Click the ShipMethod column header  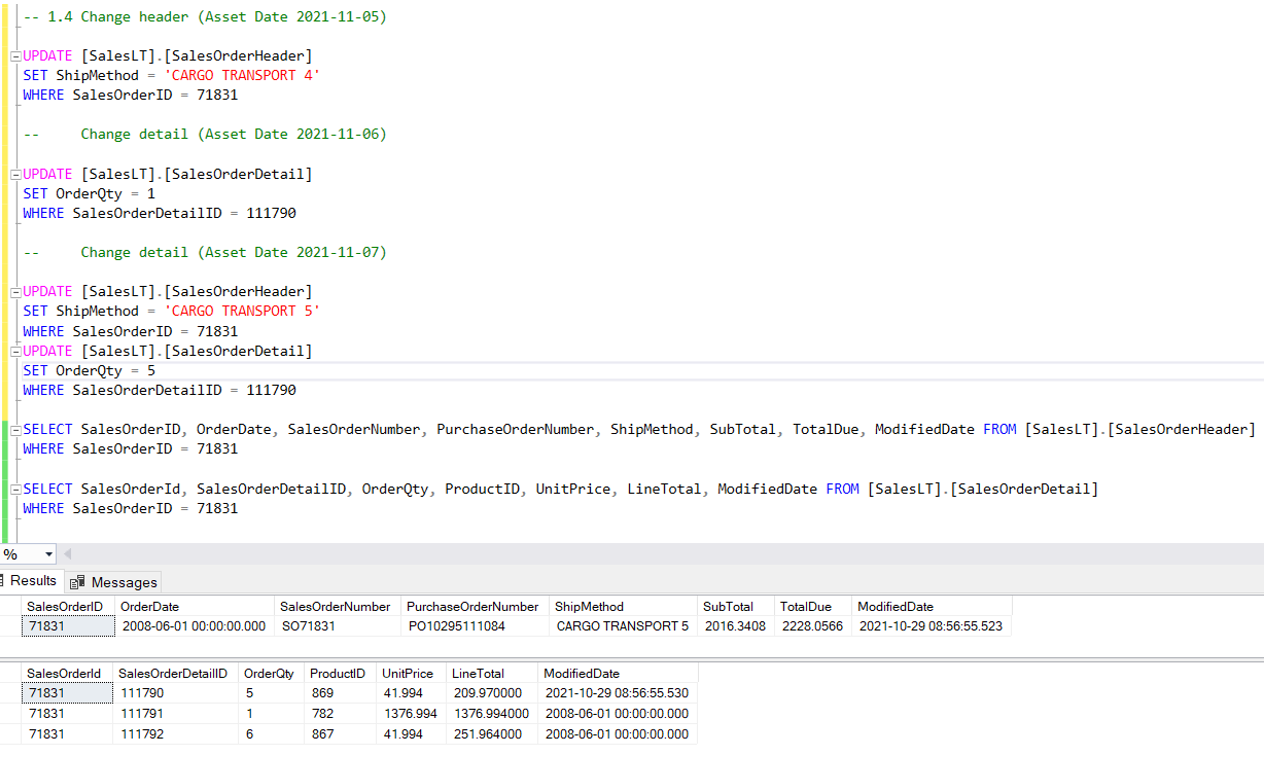[x=589, y=606]
